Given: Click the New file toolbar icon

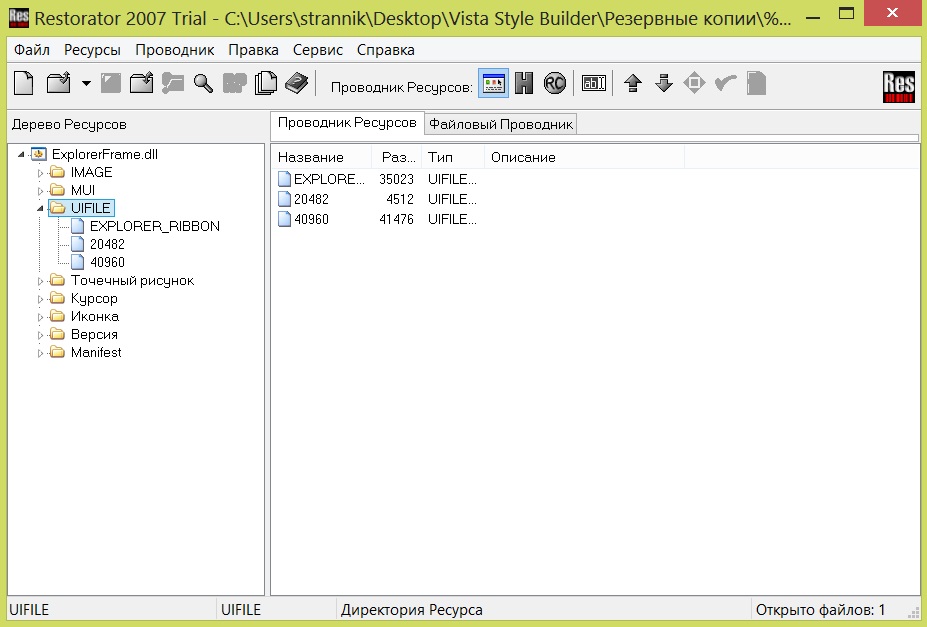Looking at the screenshot, I should pos(23,84).
